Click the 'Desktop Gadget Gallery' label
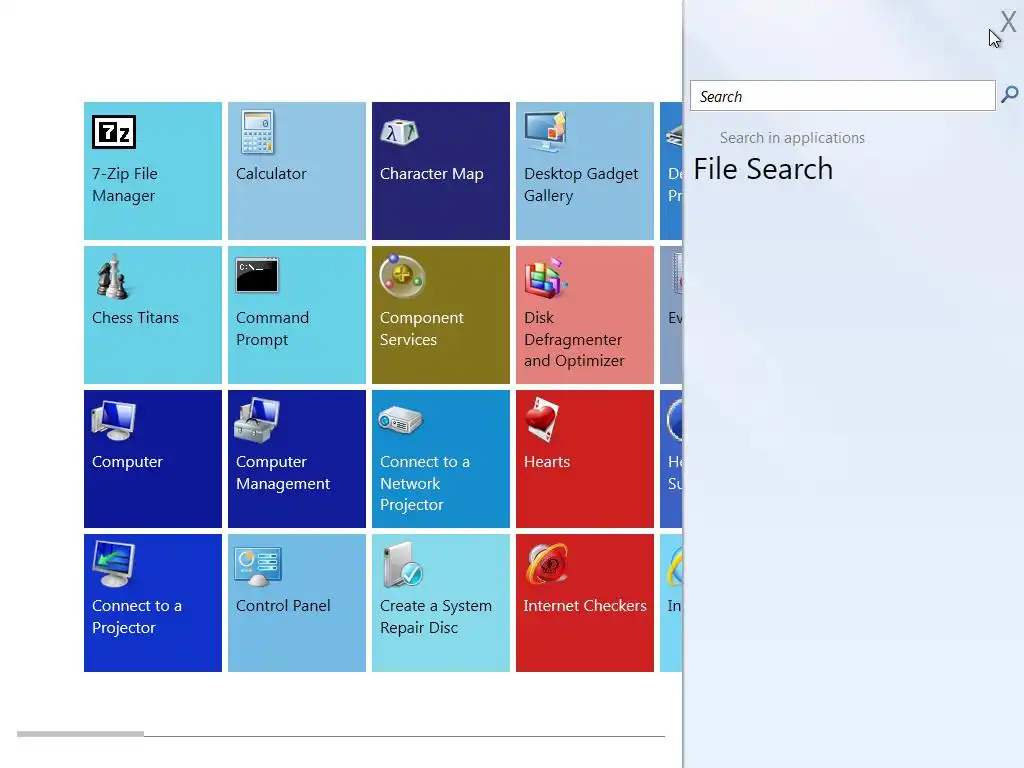Viewport: 1024px width, 768px height. click(x=581, y=185)
